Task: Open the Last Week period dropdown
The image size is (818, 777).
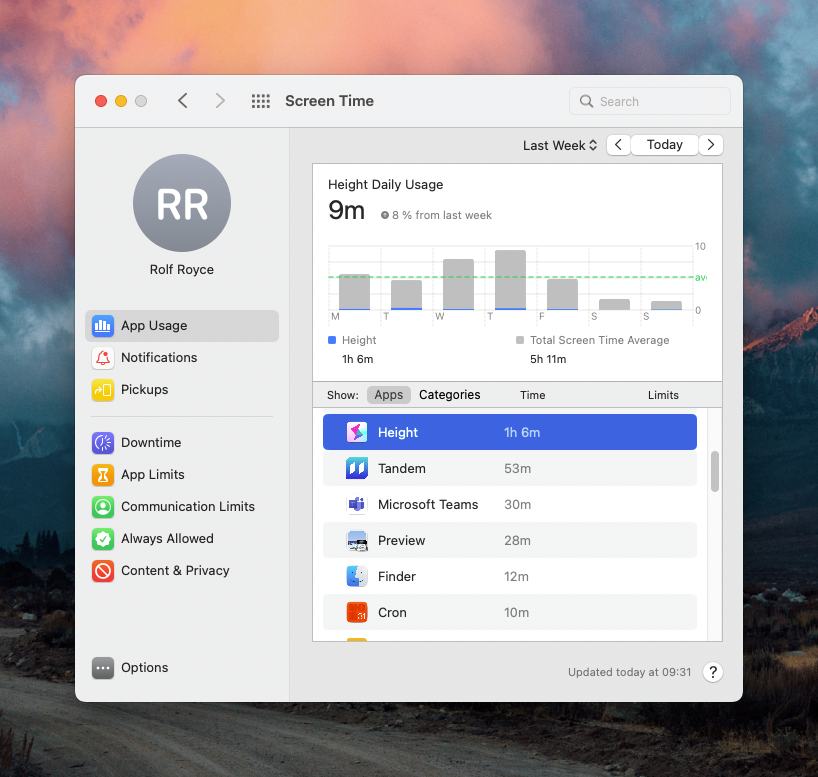Action: 560,145
